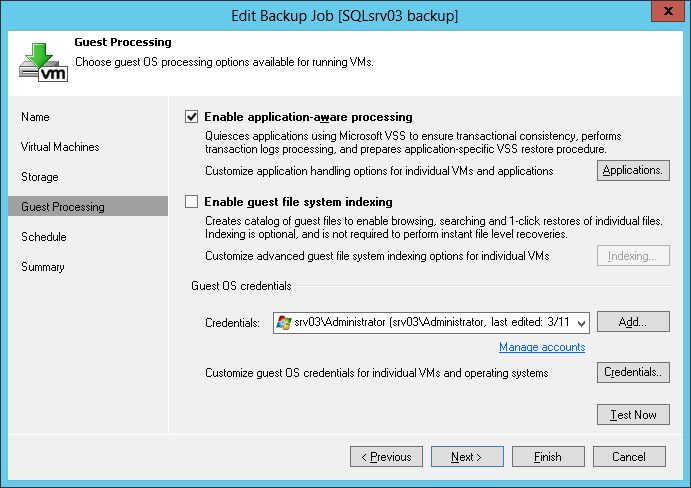Enable guest file system indexing checkbox

coord(192,202)
